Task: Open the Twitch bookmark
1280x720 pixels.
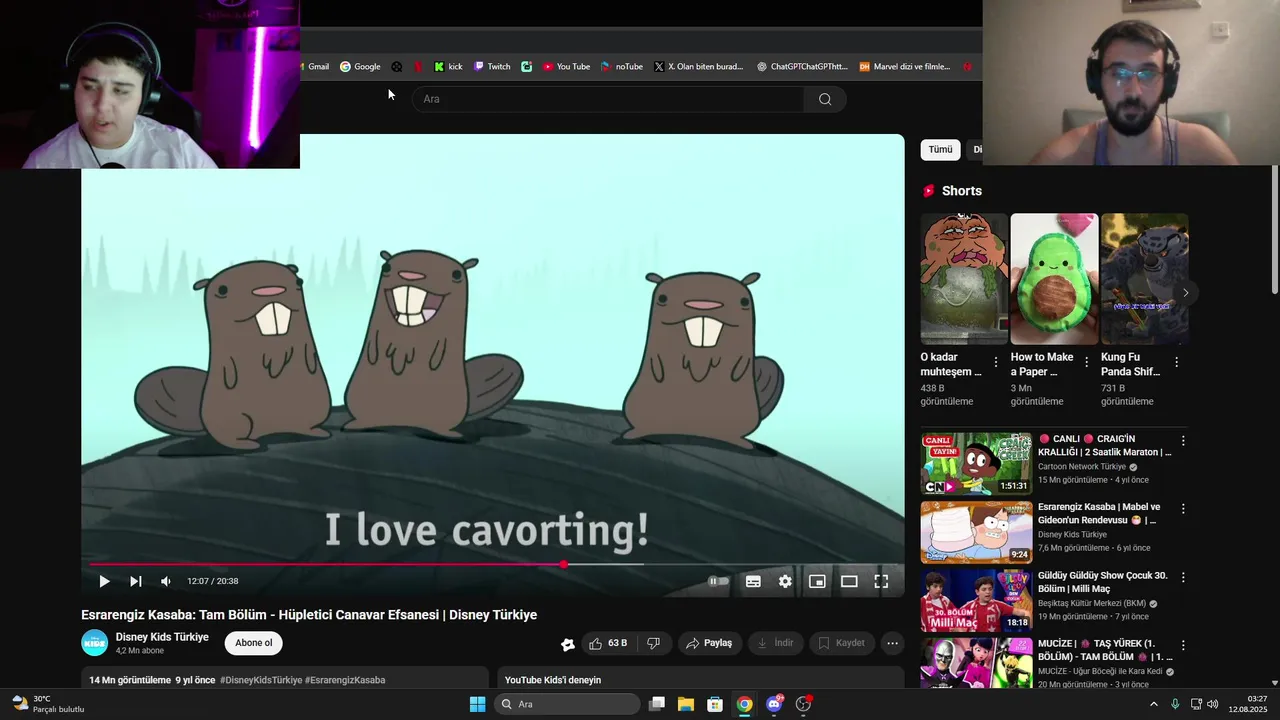Action: [492, 67]
